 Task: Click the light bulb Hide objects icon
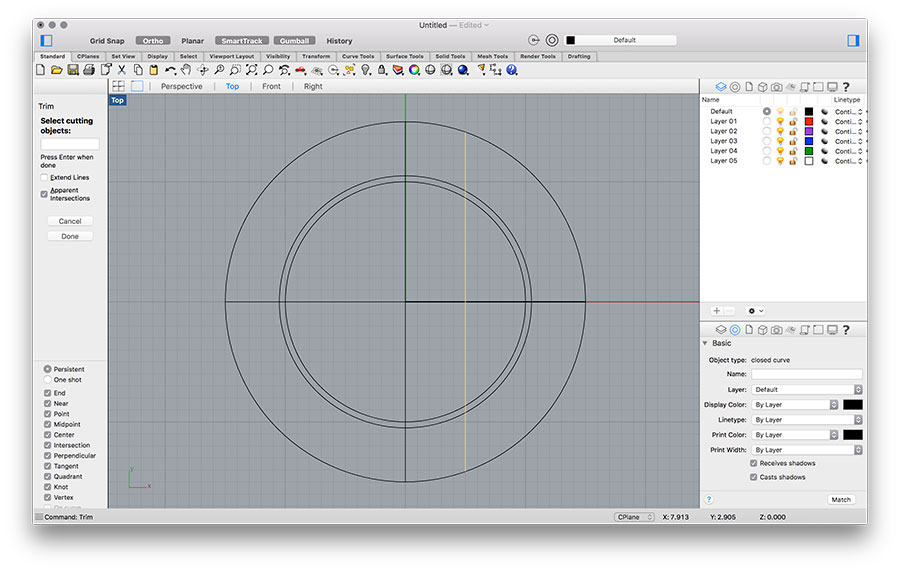pyautogui.click(x=366, y=70)
